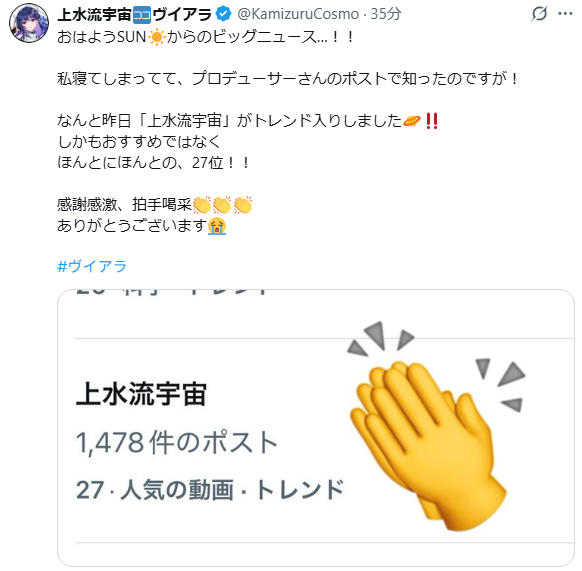Click the ringed planet emoji
Image resolution: width=582 pixels, height=571 pixels.
412,121
